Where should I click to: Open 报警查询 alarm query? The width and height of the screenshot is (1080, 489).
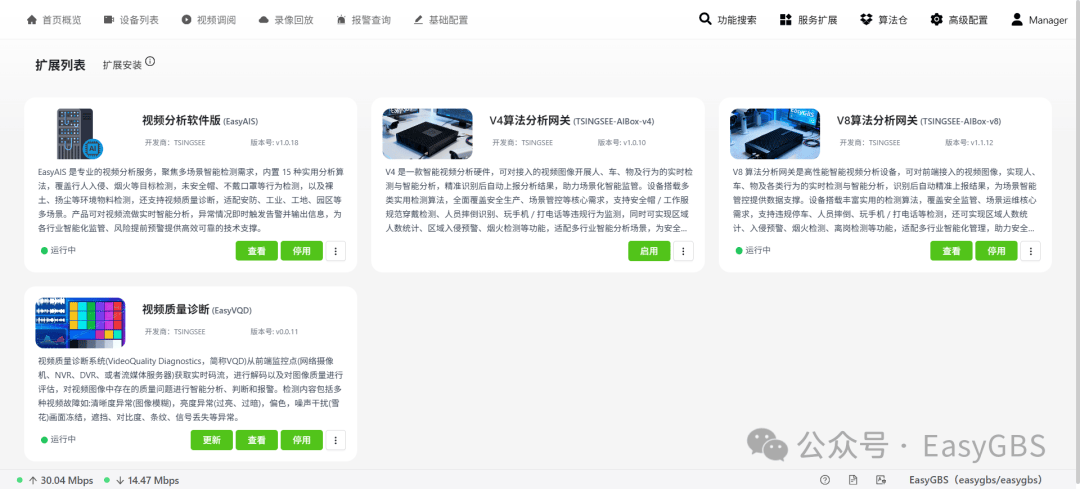pos(364,20)
